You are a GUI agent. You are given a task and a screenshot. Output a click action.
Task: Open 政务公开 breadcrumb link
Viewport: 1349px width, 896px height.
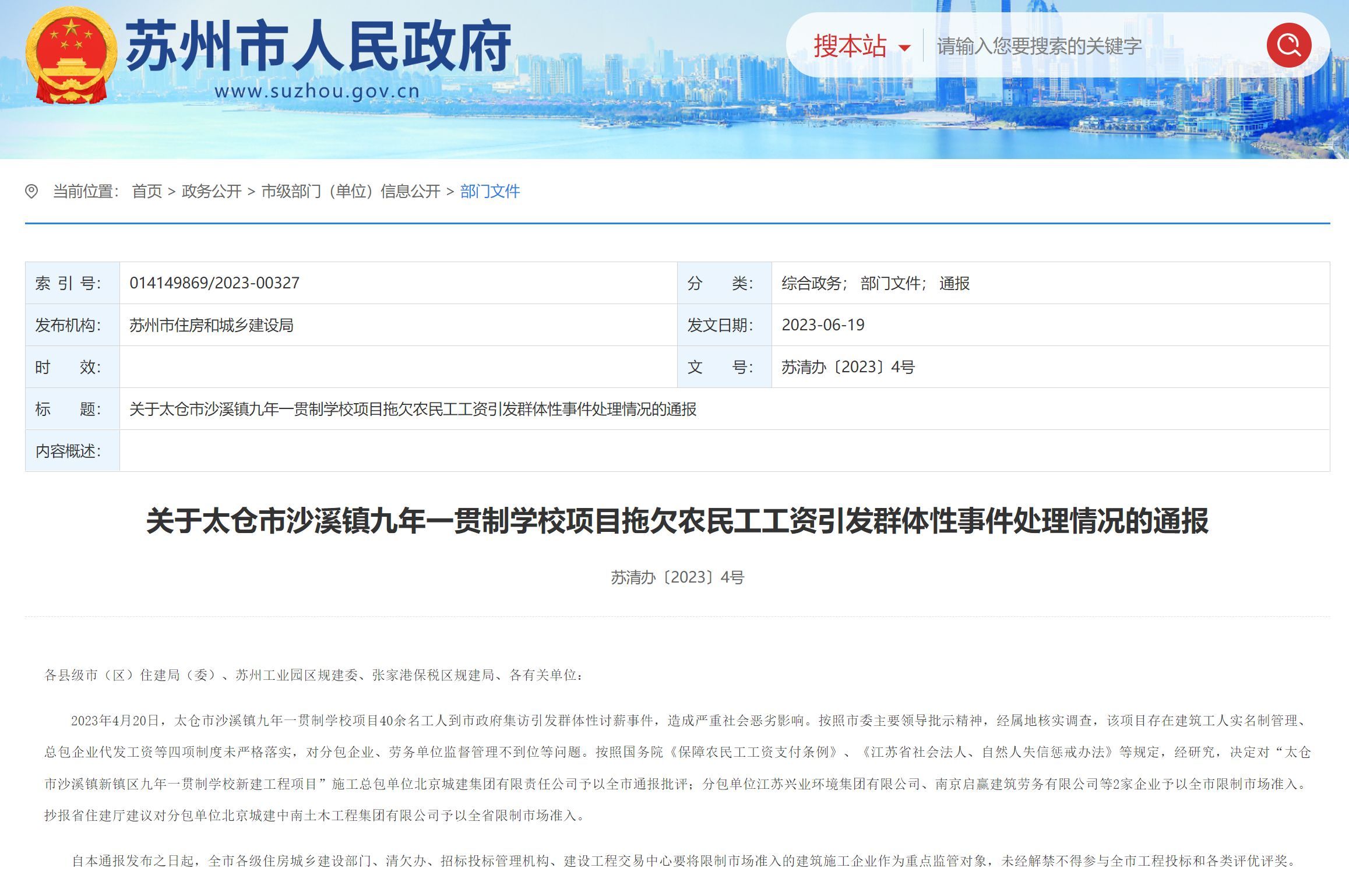(212, 191)
